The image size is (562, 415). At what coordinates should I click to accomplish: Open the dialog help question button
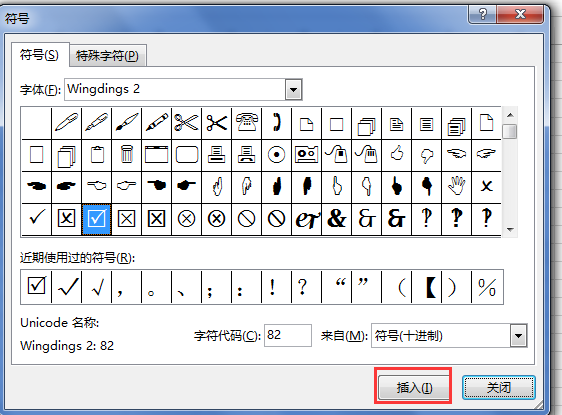pyautogui.click(x=482, y=14)
